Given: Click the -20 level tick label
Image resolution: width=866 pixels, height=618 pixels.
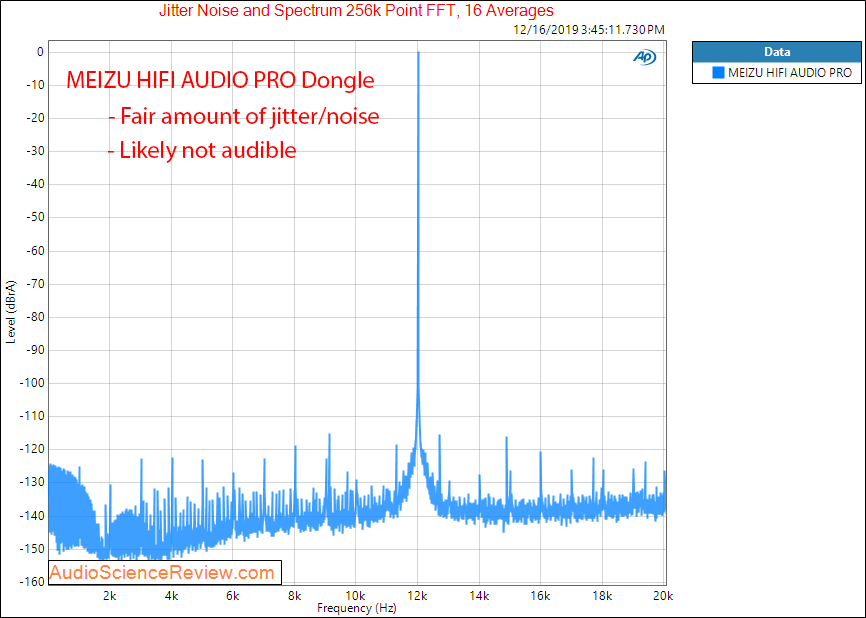Looking at the screenshot, I should pyautogui.click(x=35, y=118).
